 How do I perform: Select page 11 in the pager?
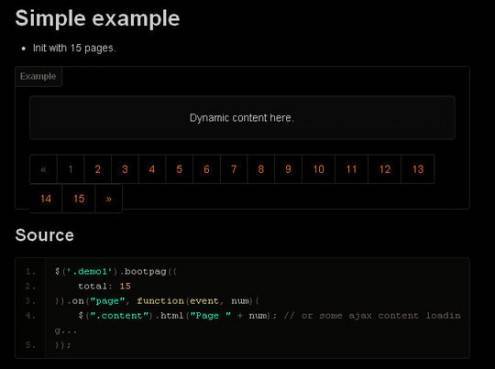point(352,169)
